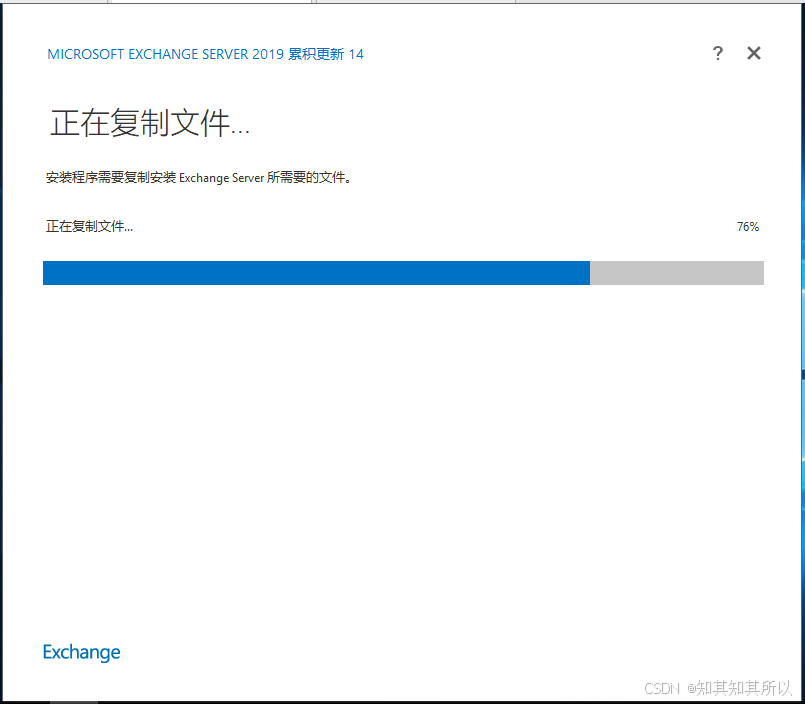805x704 pixels.
Task: Click the large 正在复制文件 heading
Action: [x=149, y=123]
